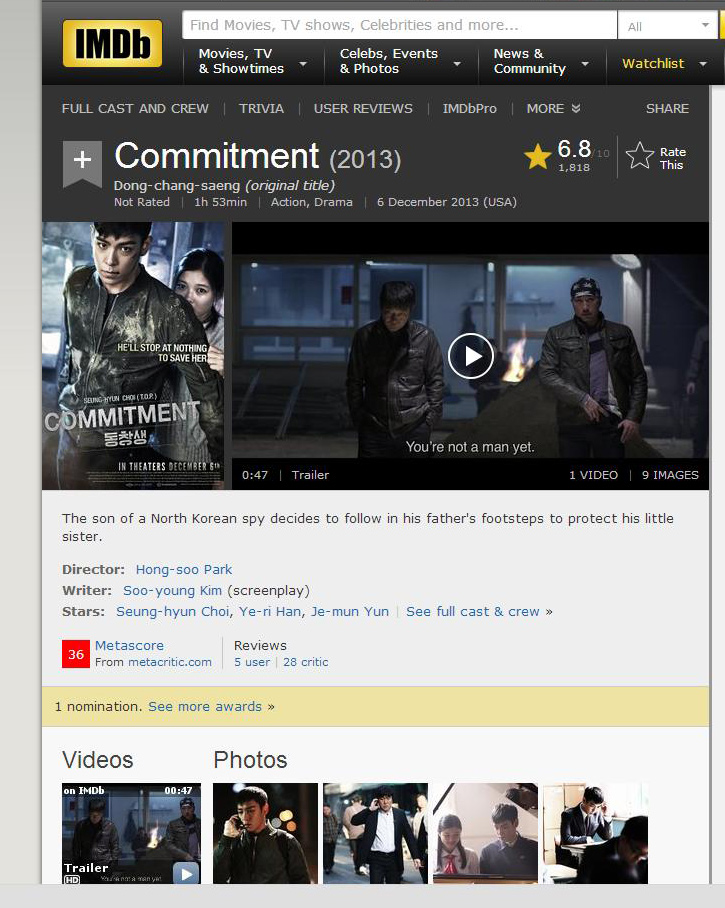Visit the metacritic.com link

[170, 662]
